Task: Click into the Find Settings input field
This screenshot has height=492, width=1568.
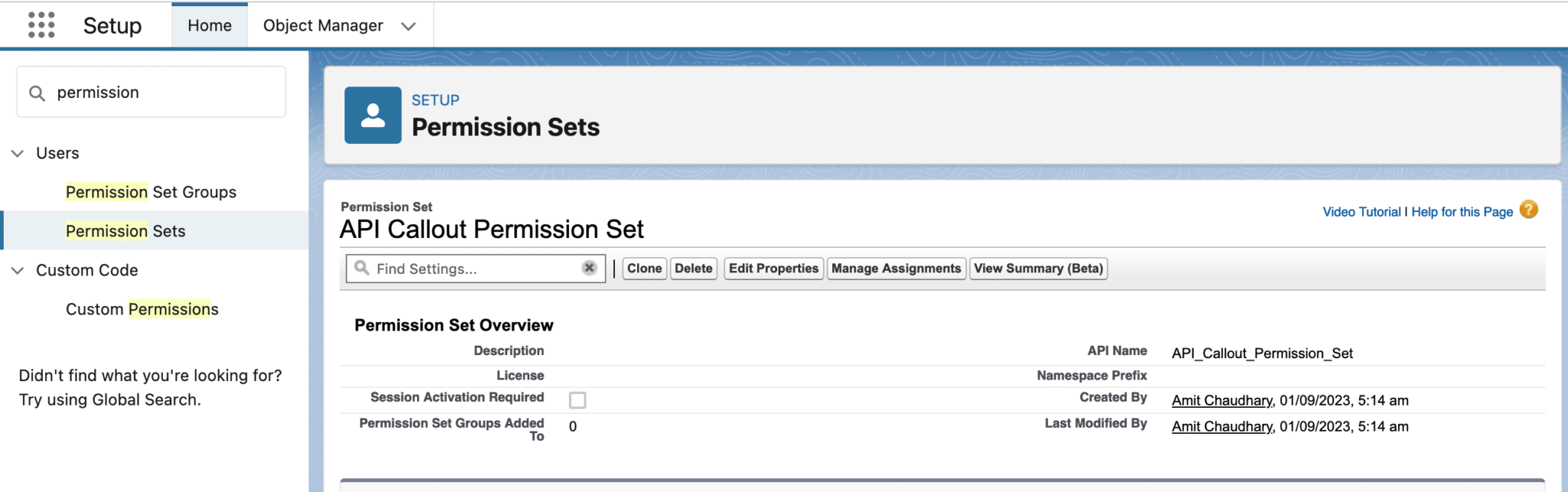Action: point(467,268)
